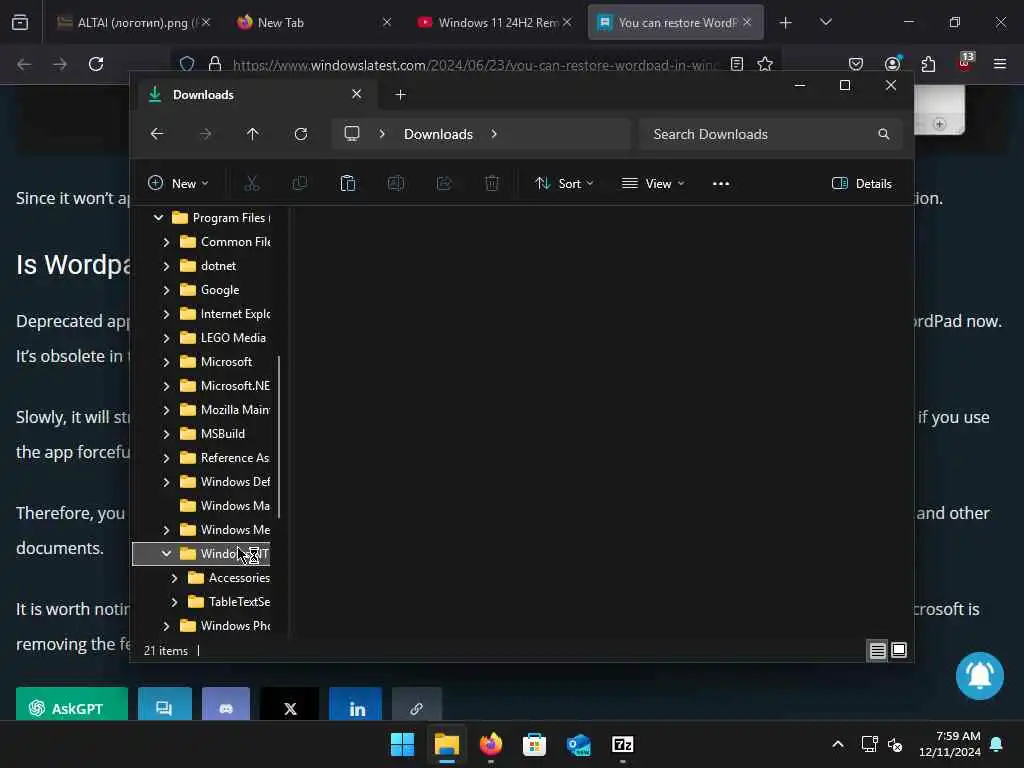Toggle the Details pane
The width and height of the screenshot is (1024, 768).
tap(862, 184)
